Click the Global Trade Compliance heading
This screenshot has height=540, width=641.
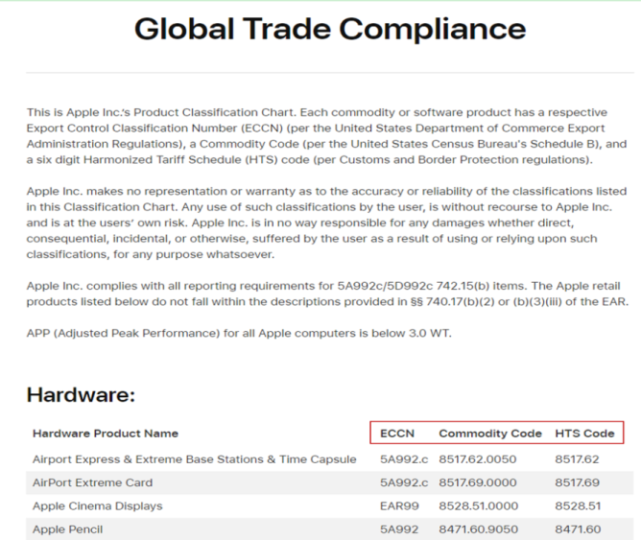[x=330, y=29]
